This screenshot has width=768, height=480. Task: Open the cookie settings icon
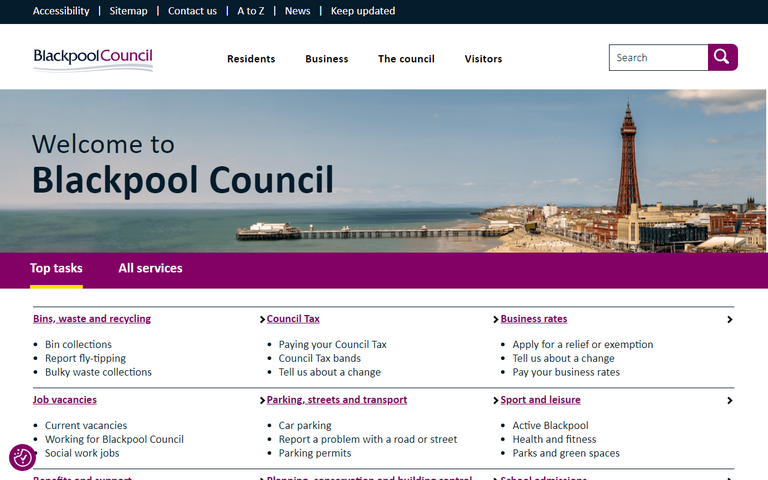click(x=22, y=458)
